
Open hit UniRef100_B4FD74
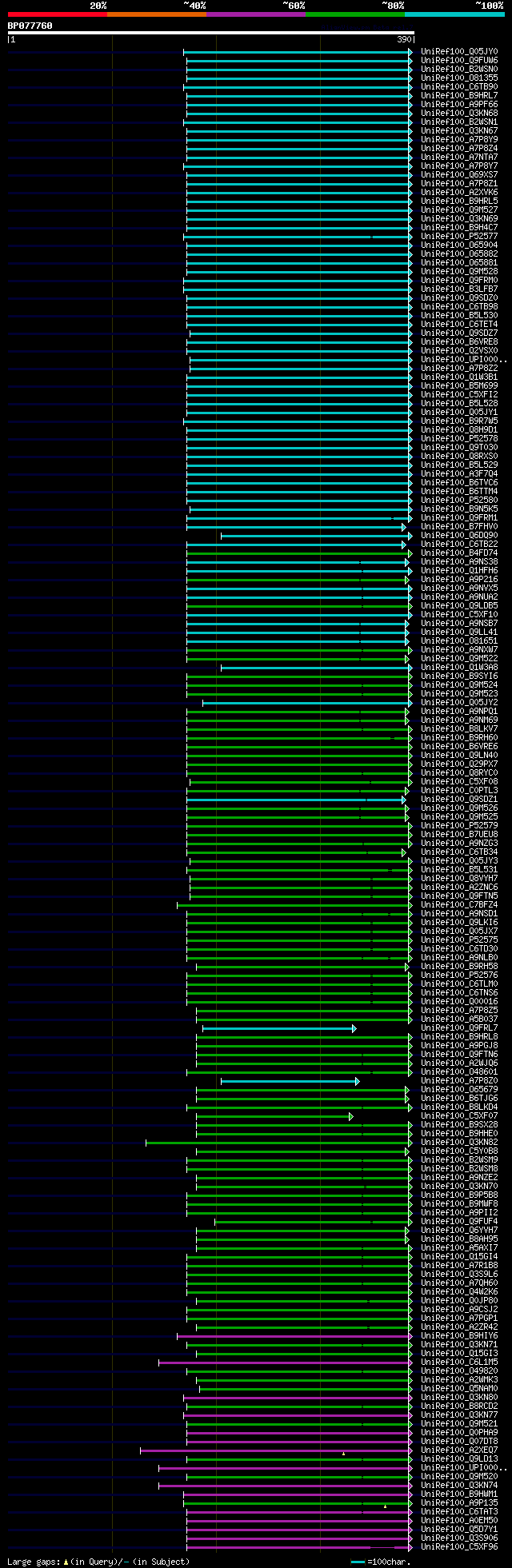459,553
